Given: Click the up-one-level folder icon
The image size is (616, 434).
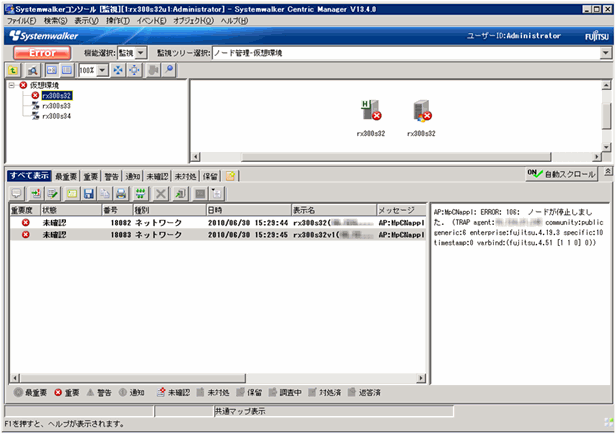Looking at the screenshot, I should pyautogui.click(x=13, y=70).
